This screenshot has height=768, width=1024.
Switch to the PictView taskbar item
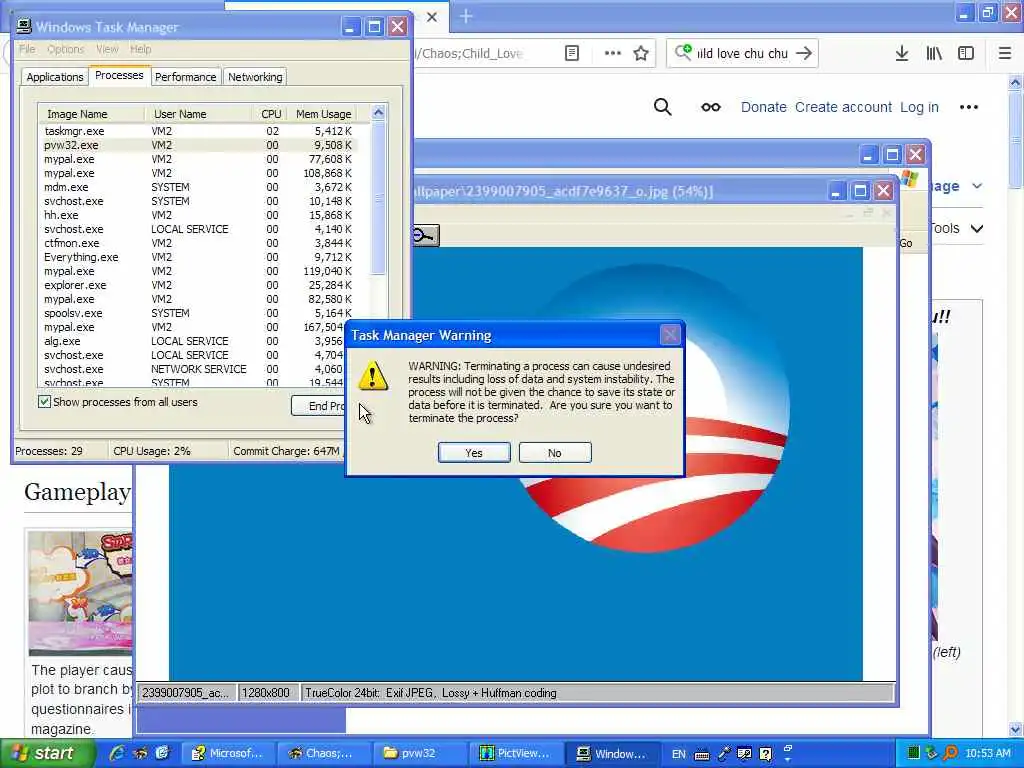pyautogui.click(x=515, y=754)
